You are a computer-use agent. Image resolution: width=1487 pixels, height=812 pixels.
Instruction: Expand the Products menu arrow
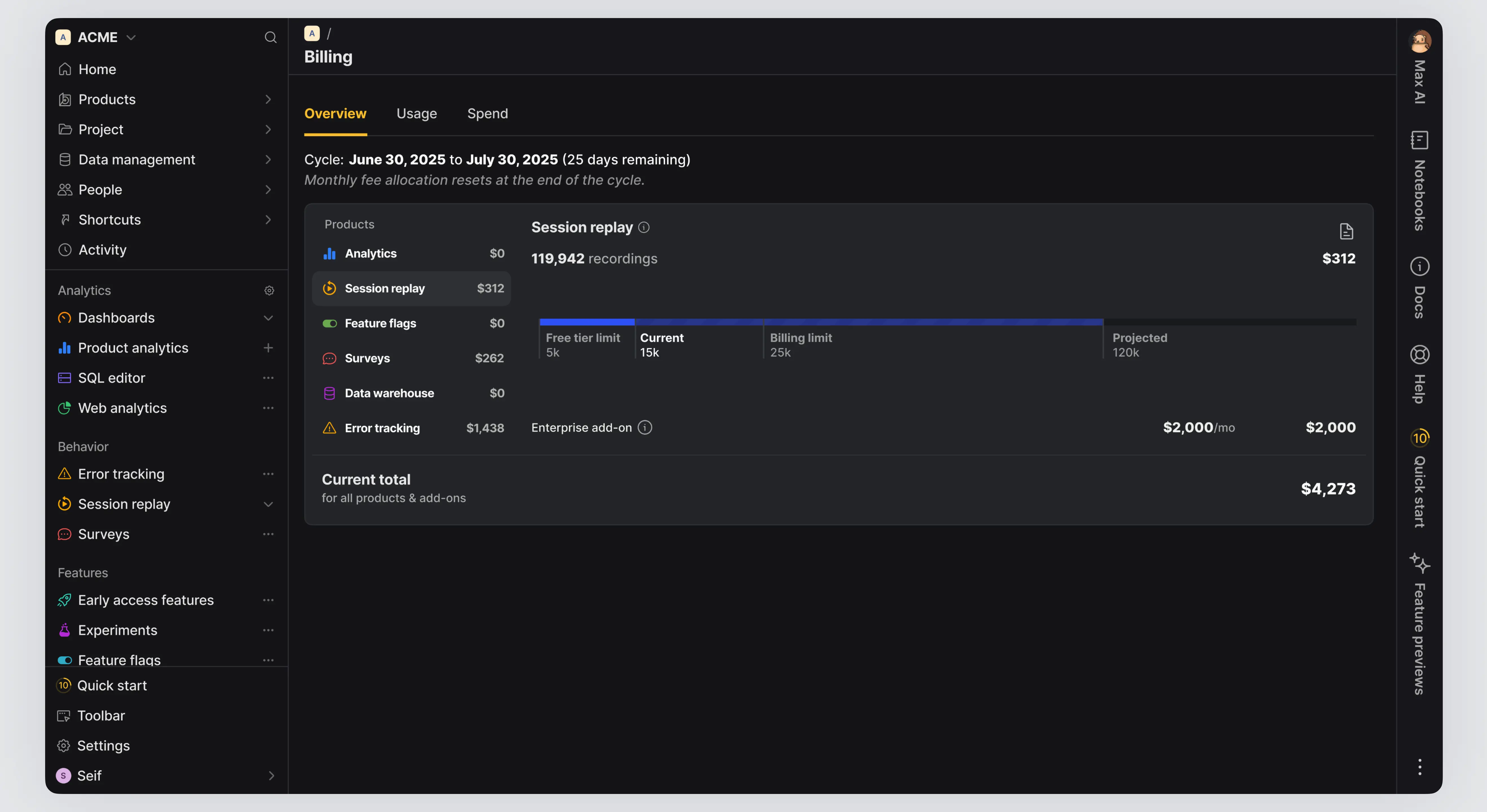point(268,99)
